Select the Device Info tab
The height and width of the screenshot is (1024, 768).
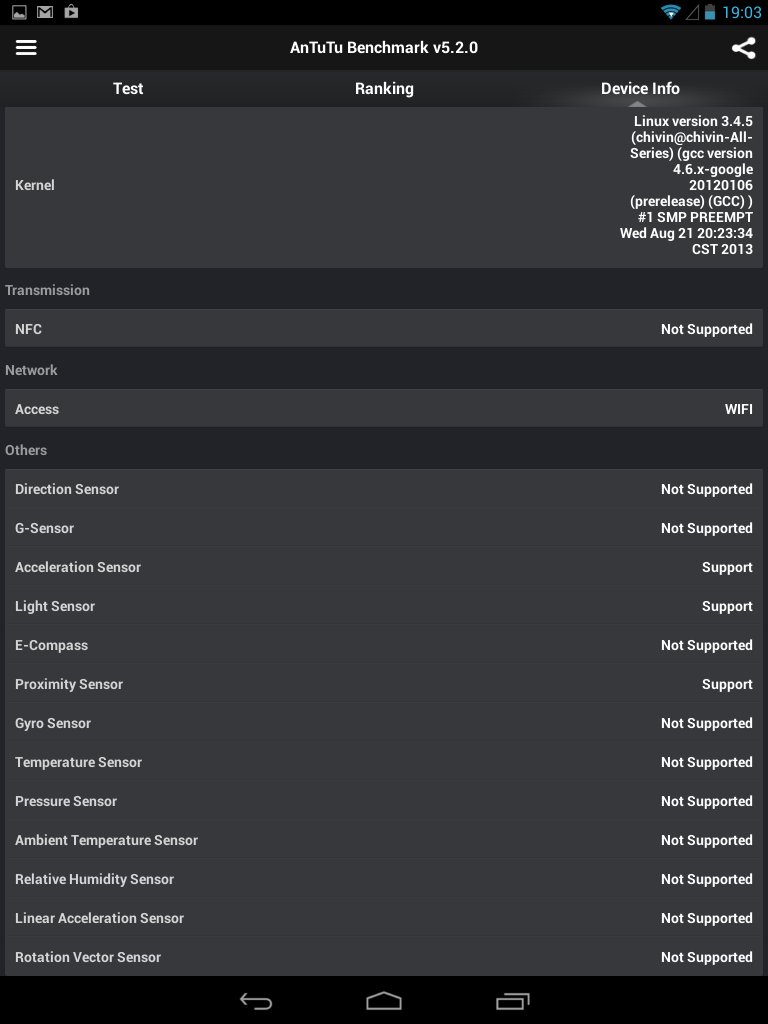(x=640, y=88)
